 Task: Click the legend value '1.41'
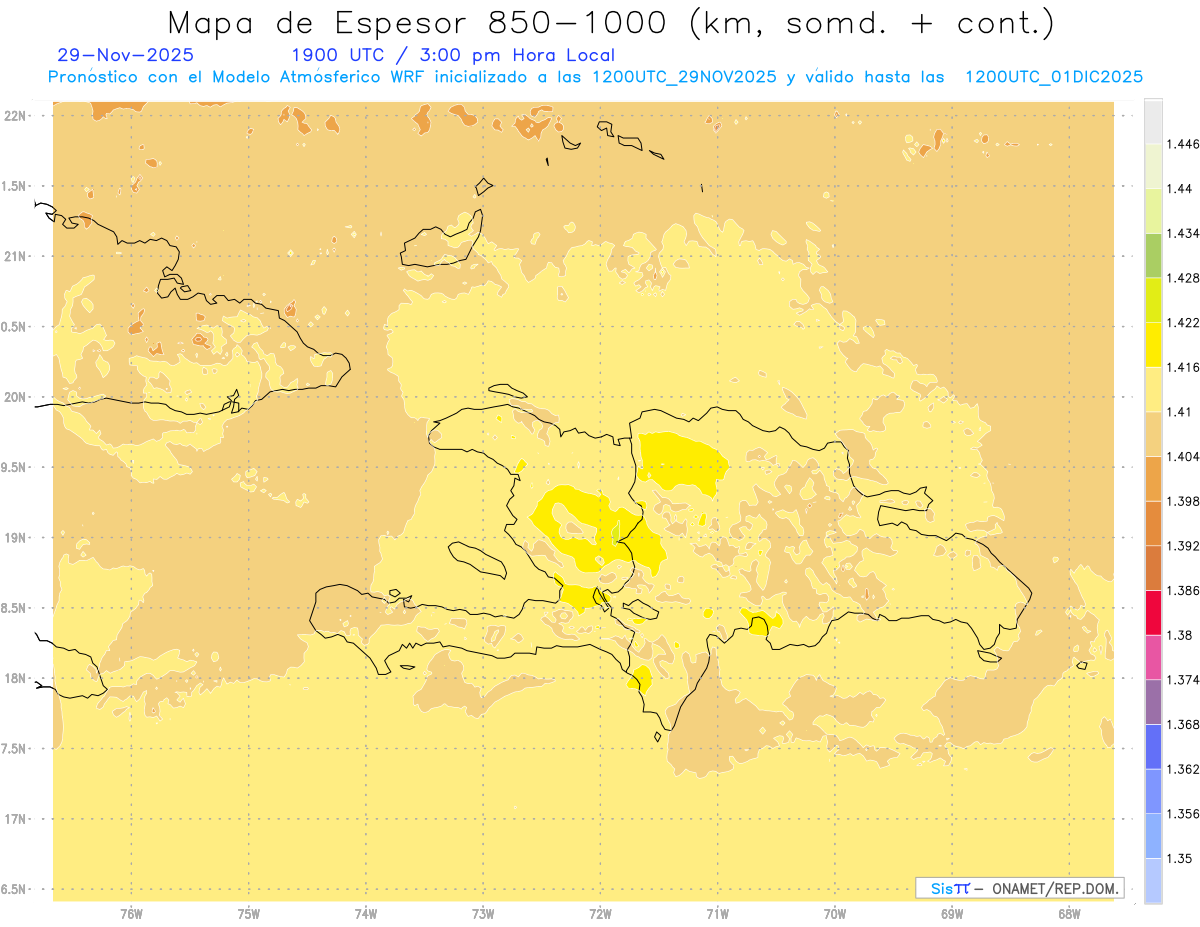pyautogui.click(x=1180, y=412)
